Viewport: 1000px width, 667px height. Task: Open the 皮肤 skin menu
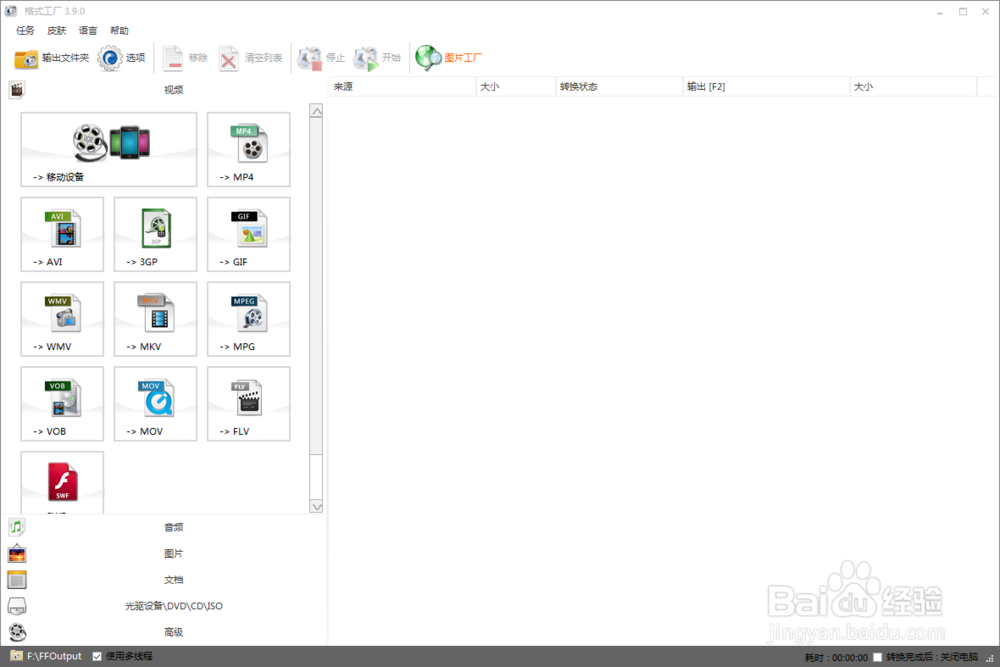pos(57,31)
